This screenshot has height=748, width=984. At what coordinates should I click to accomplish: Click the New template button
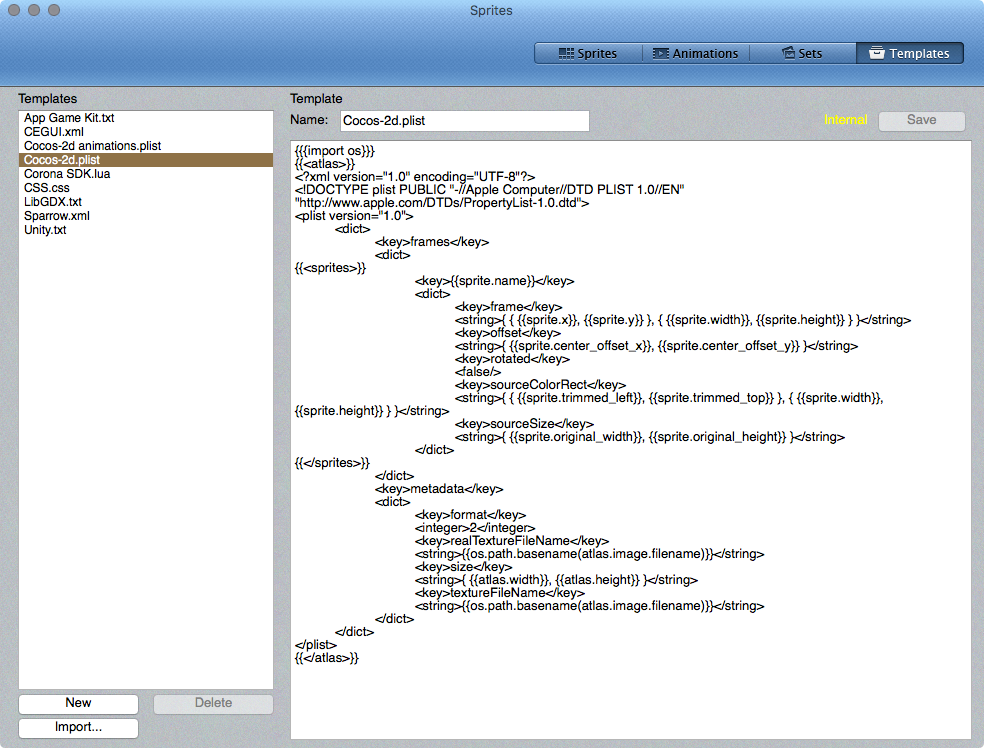[x=78, y=703]
